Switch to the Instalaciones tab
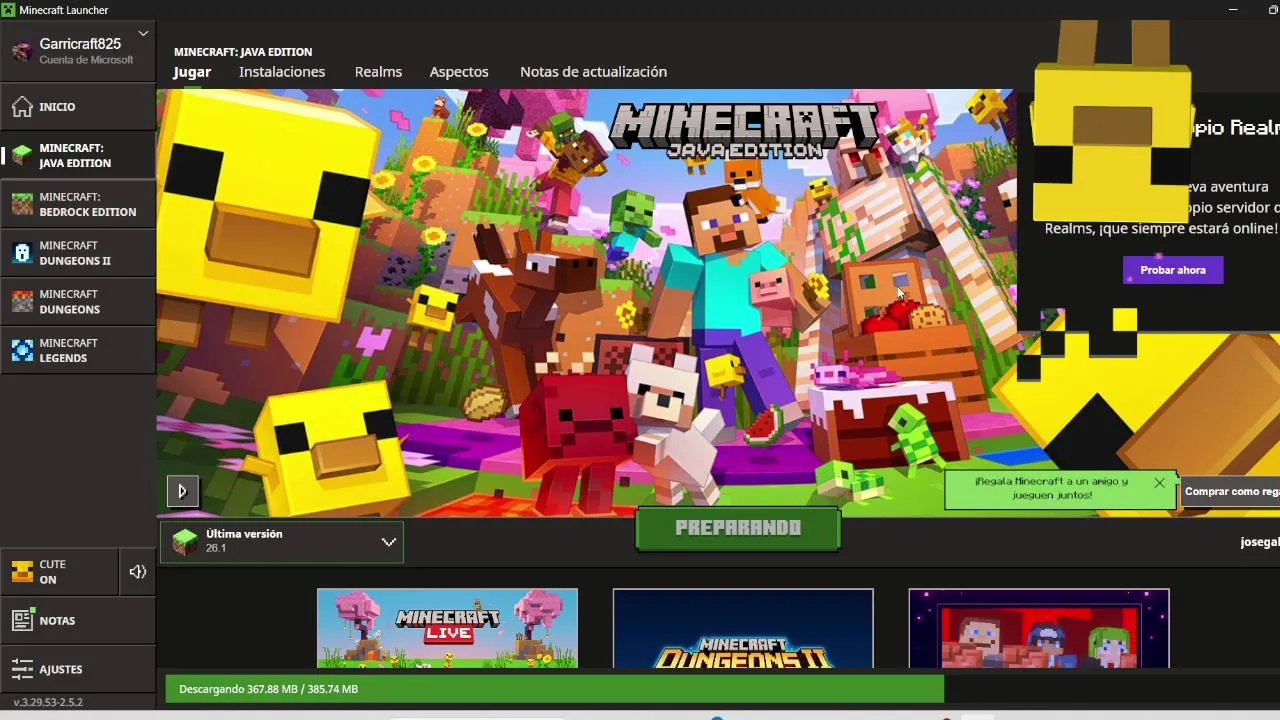 point(282,72)
